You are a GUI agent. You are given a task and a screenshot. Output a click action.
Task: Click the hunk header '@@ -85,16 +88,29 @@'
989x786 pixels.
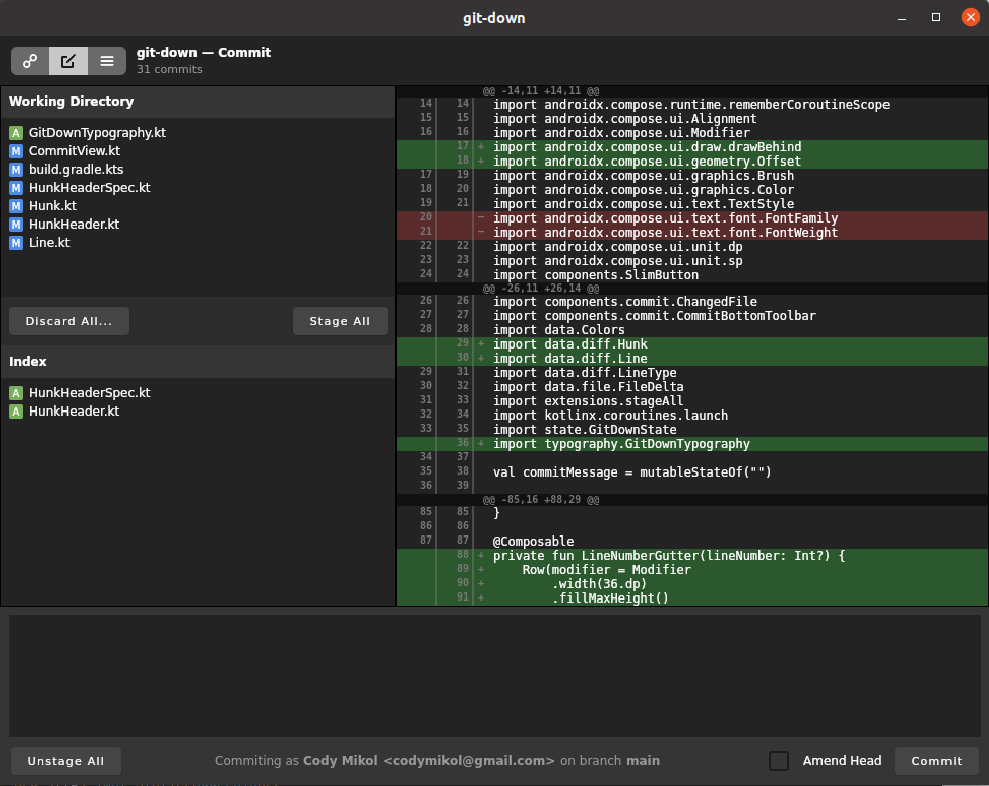point(541,500)
